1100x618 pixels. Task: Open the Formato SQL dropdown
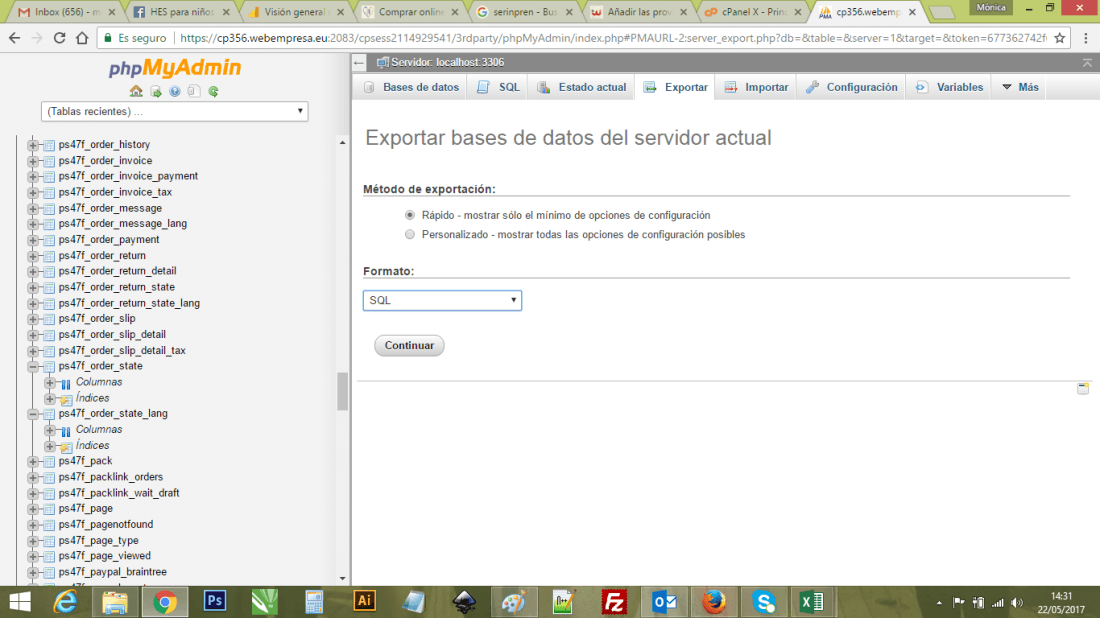click(x=442, y=300)
